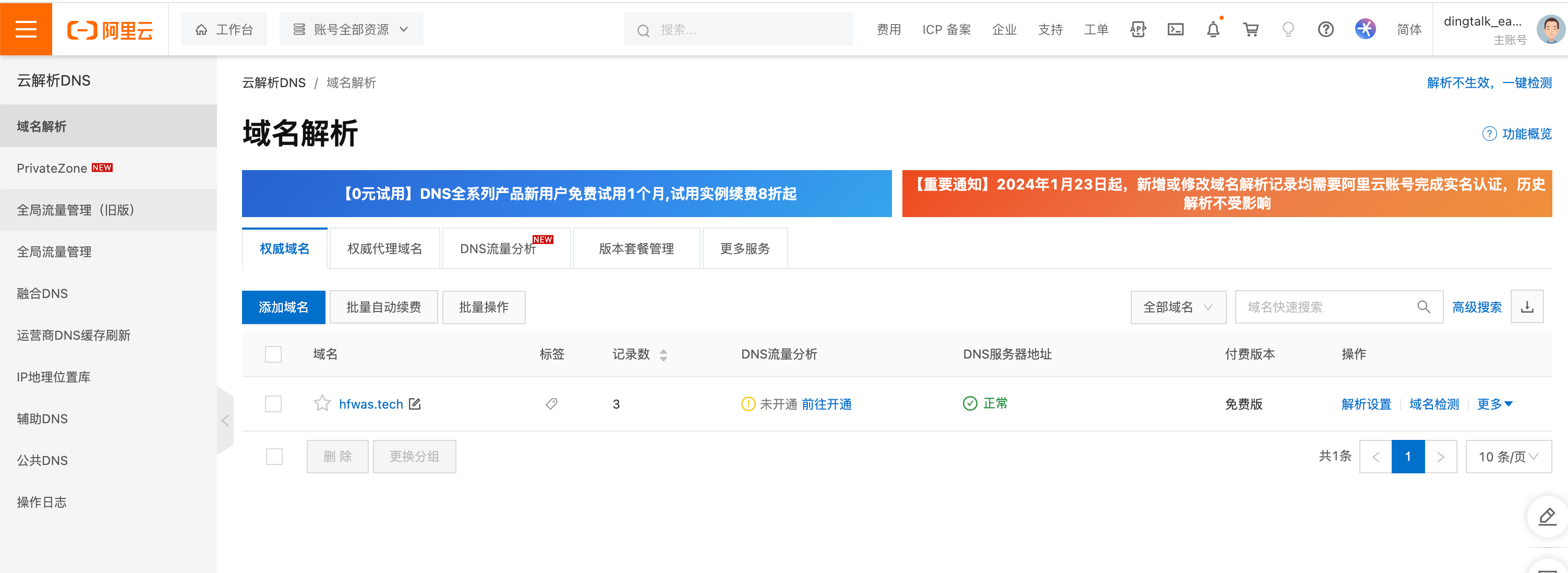The height and width of the screenshot is (573, 1568).
Task: Check the select-all checkbox in table header
Action: click(273, 354)
